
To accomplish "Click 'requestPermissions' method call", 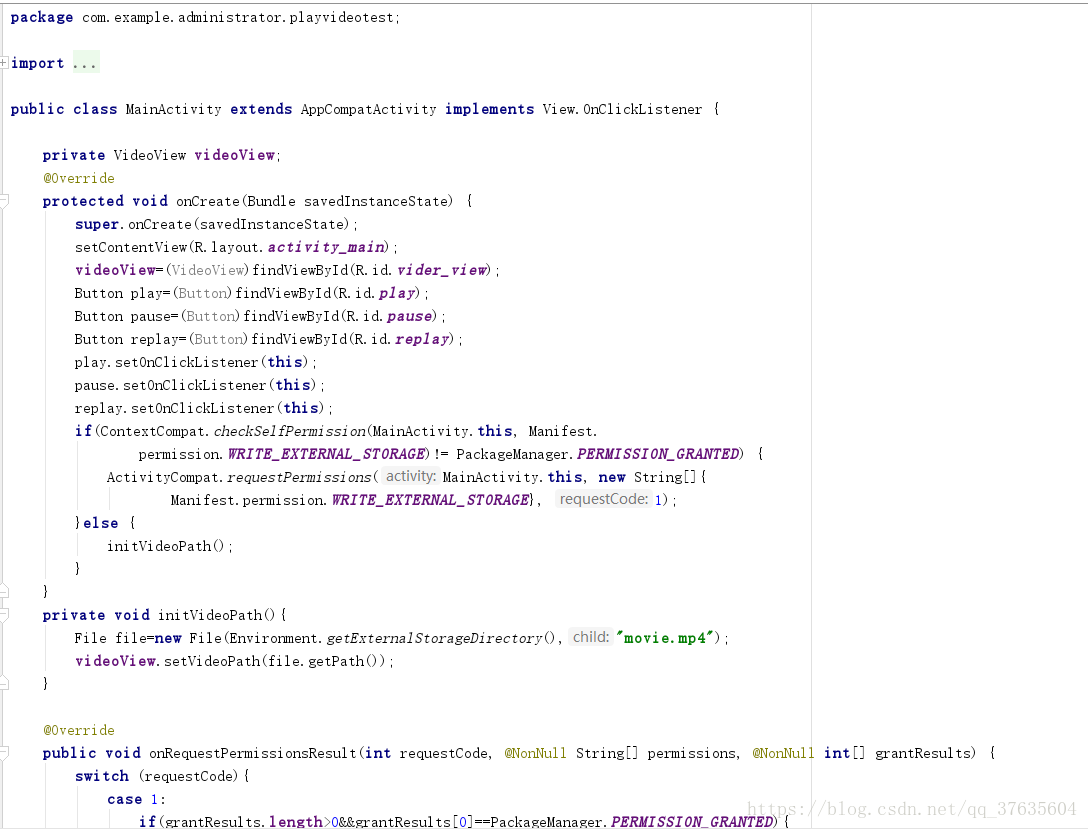I will (299, 477).
